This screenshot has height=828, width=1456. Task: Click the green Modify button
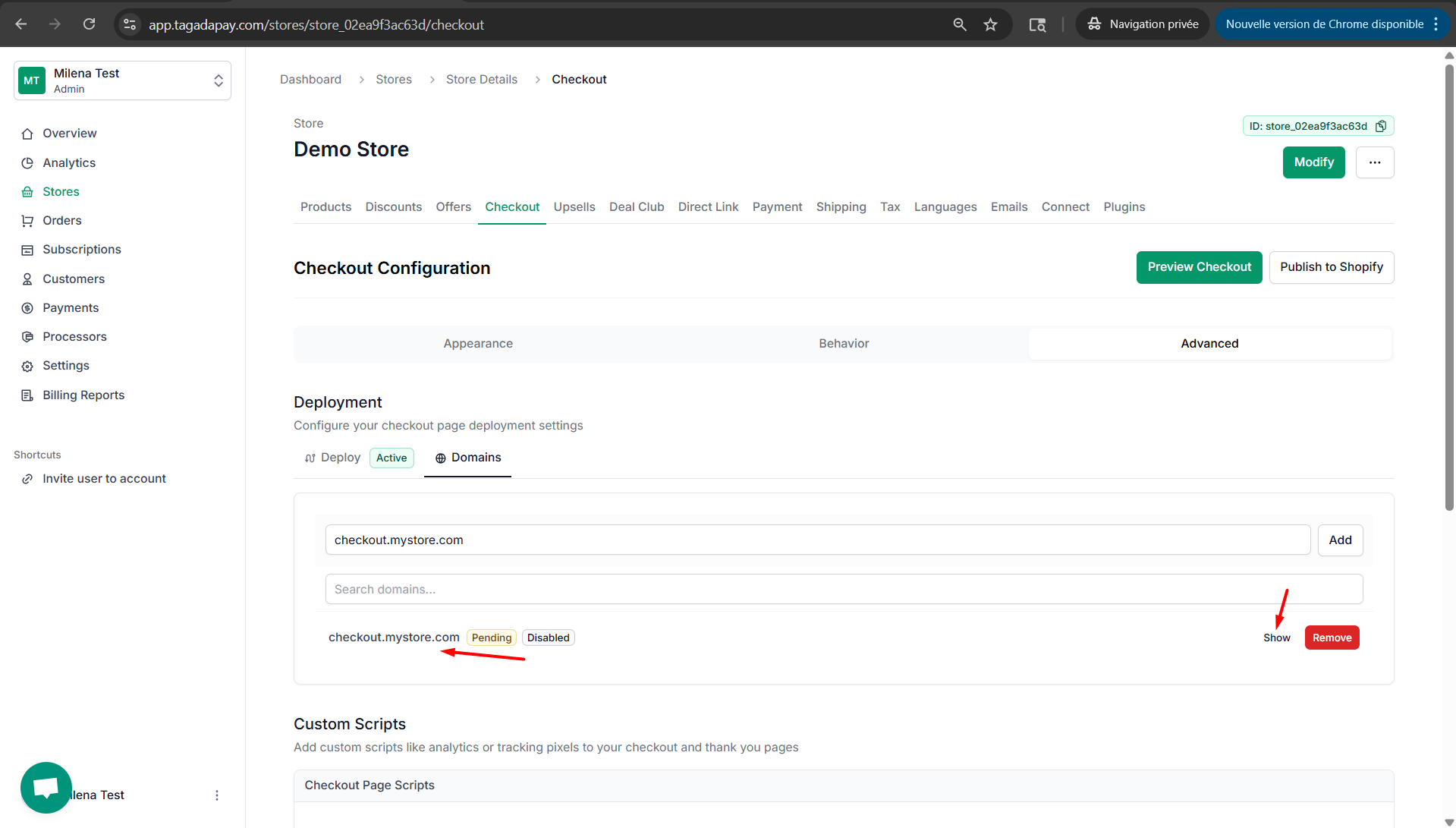[1313, 162]
